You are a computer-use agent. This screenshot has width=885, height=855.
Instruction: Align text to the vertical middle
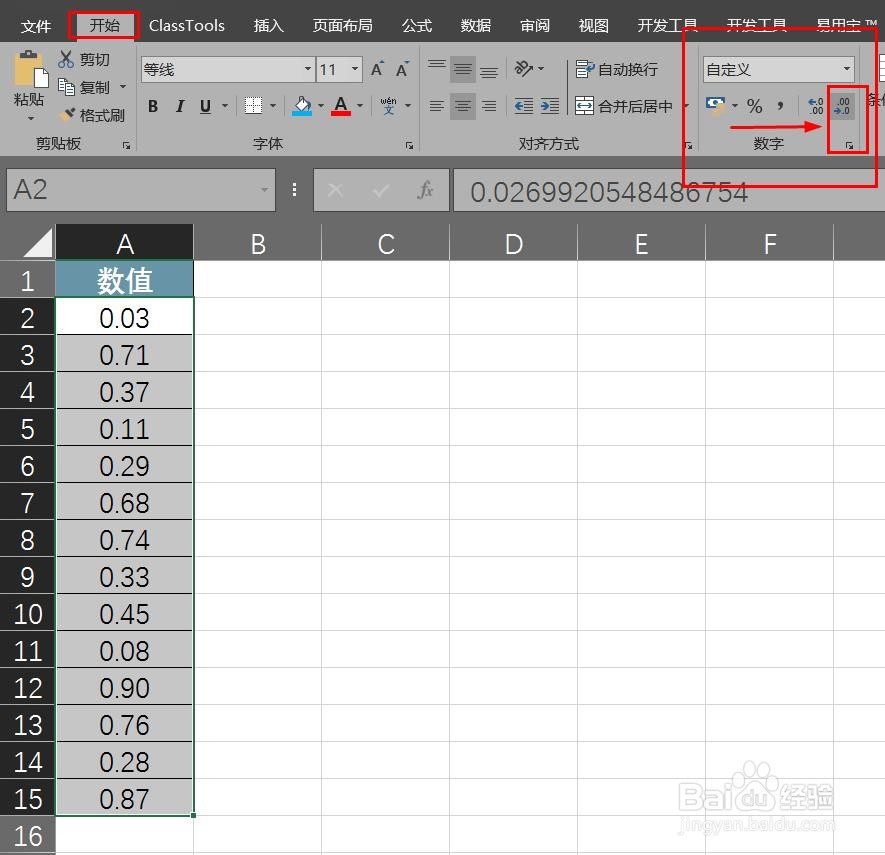[463, 69]
